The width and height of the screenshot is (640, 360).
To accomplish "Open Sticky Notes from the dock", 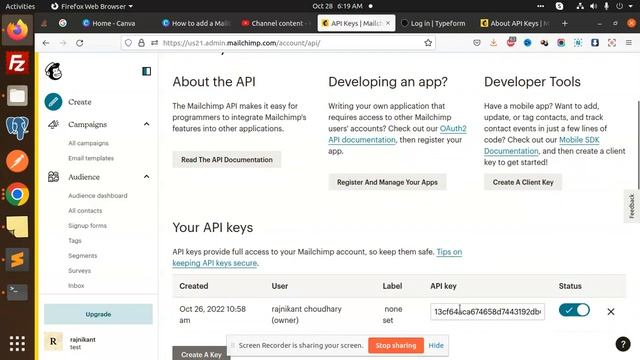I will [x=17, y=227].
